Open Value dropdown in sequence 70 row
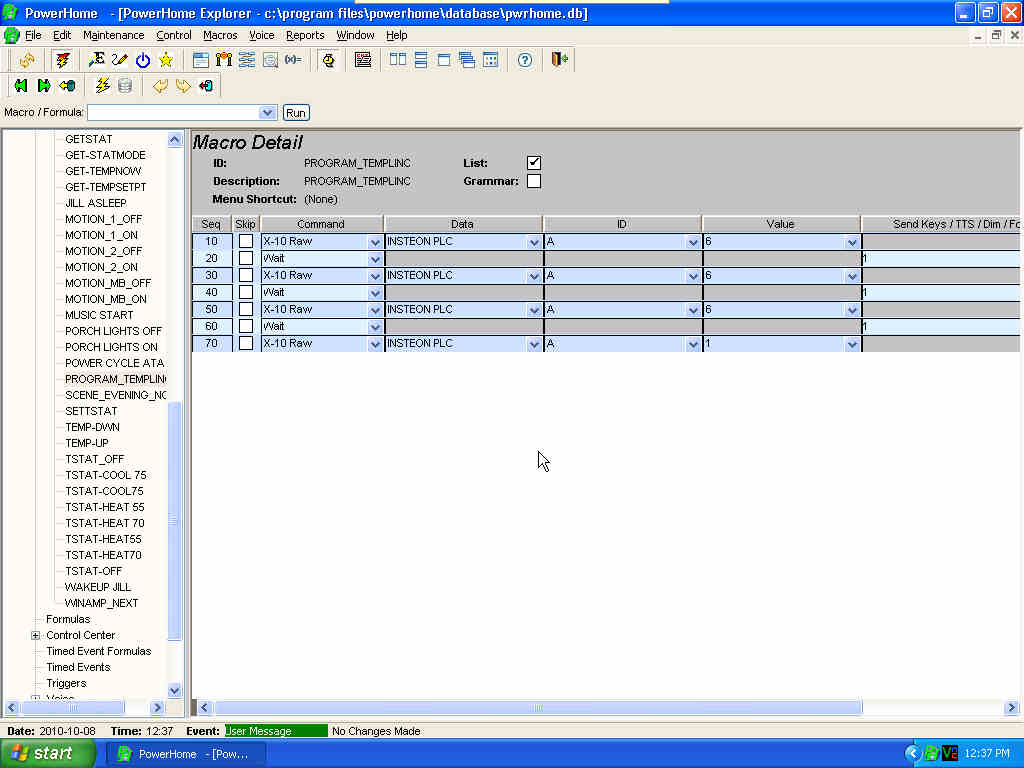Screen dimensions: 1024x768 [852, 344]
